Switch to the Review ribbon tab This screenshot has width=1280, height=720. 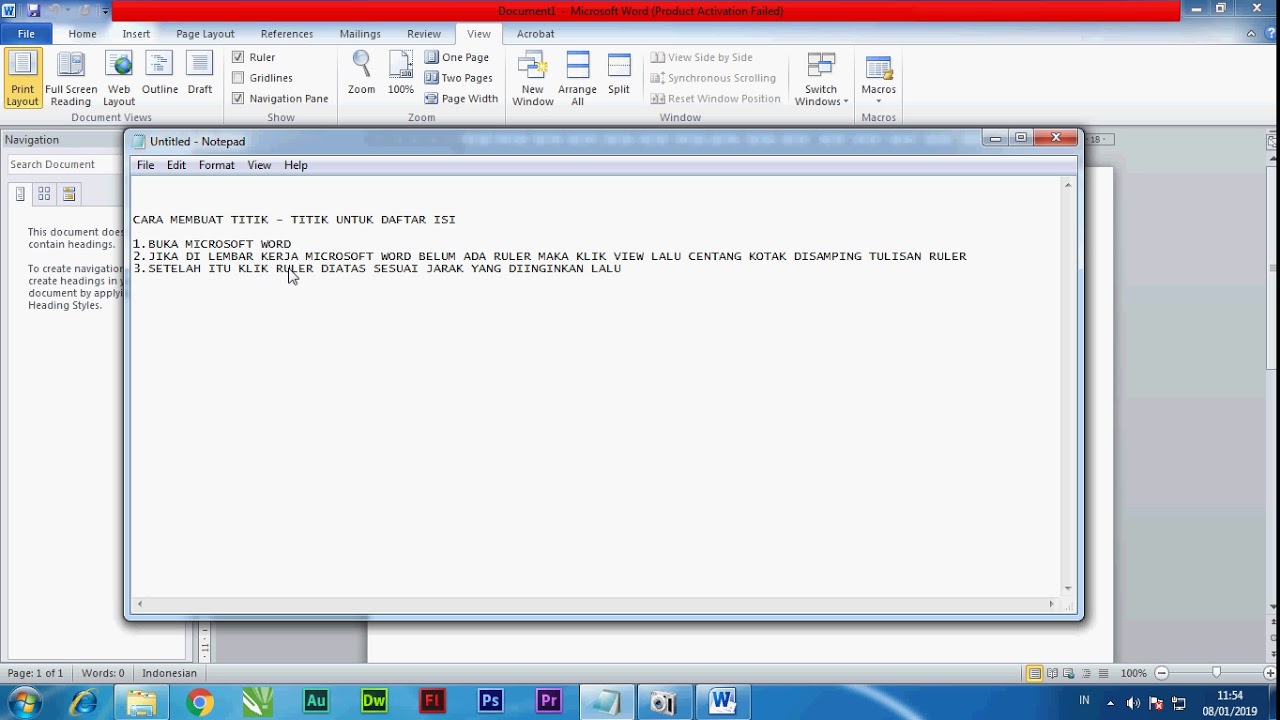coord(424,34)
